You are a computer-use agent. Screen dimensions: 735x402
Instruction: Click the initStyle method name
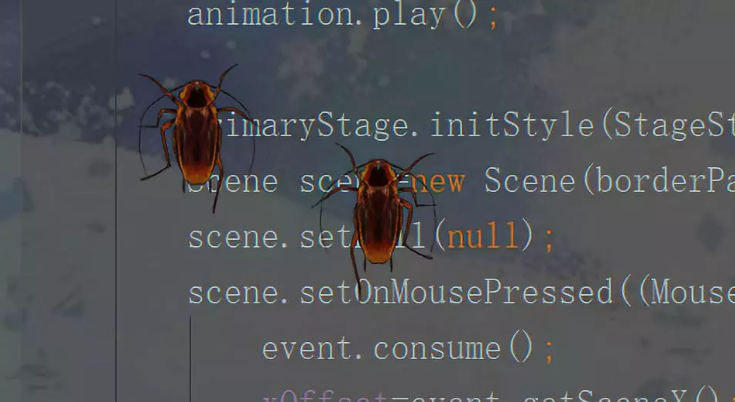(512, 126)
